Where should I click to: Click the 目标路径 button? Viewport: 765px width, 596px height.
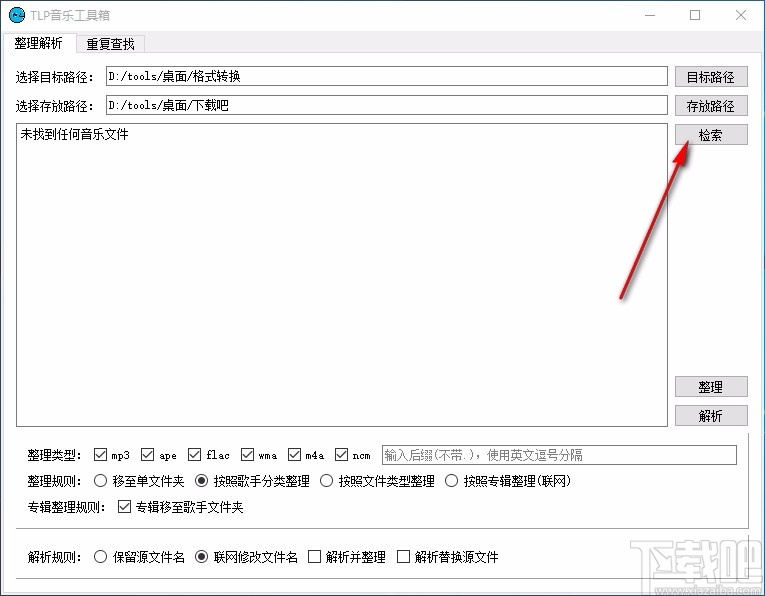click(x=711, y=77)
